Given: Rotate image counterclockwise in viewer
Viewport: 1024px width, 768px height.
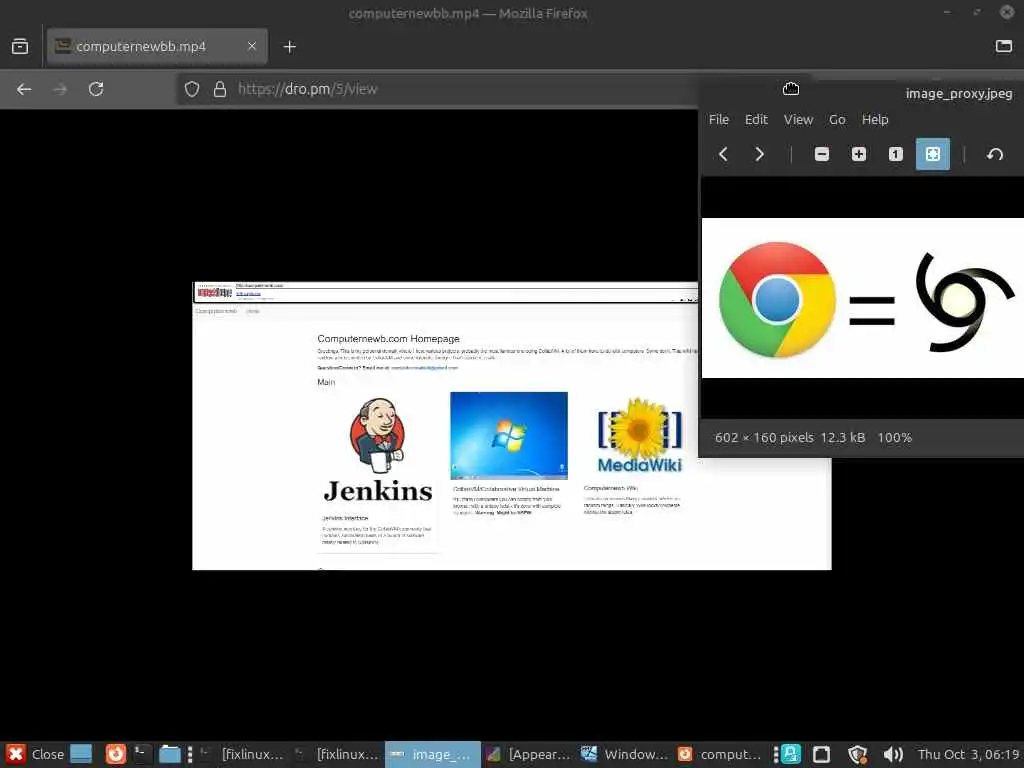Looking at the screenshot, I should (995, 154).
